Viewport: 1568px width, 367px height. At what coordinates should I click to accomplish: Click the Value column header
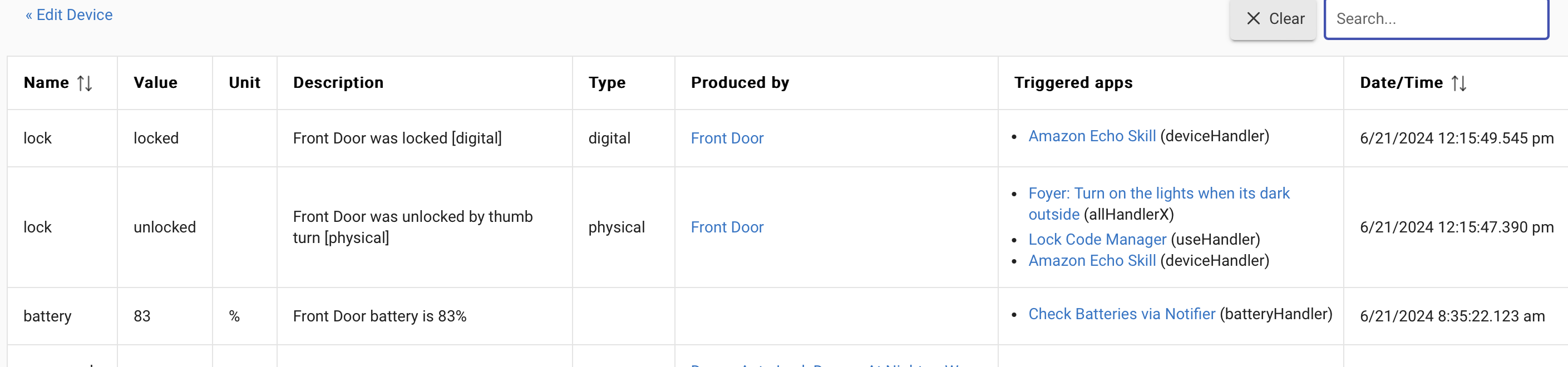coord(155,83)
